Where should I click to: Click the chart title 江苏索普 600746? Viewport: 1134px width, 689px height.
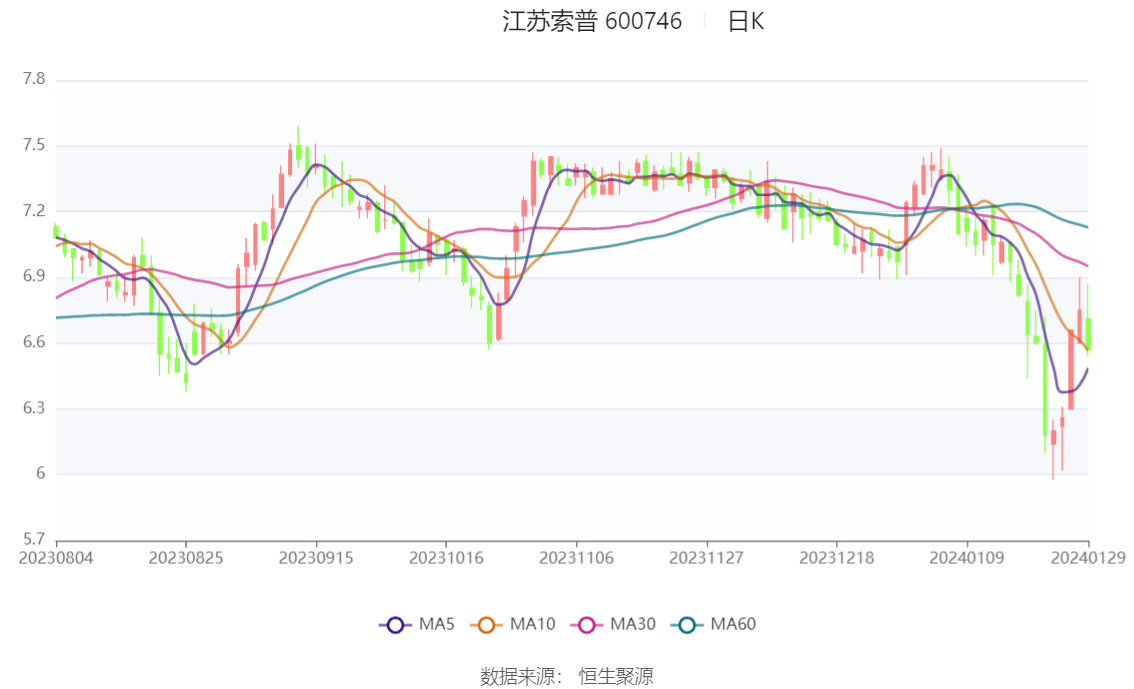[x=592, y=21]
